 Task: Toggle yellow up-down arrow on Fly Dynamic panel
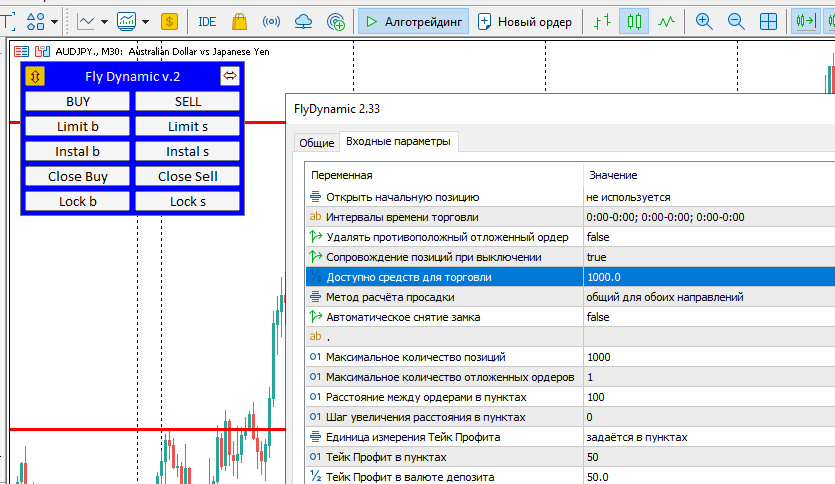(35, 75)
